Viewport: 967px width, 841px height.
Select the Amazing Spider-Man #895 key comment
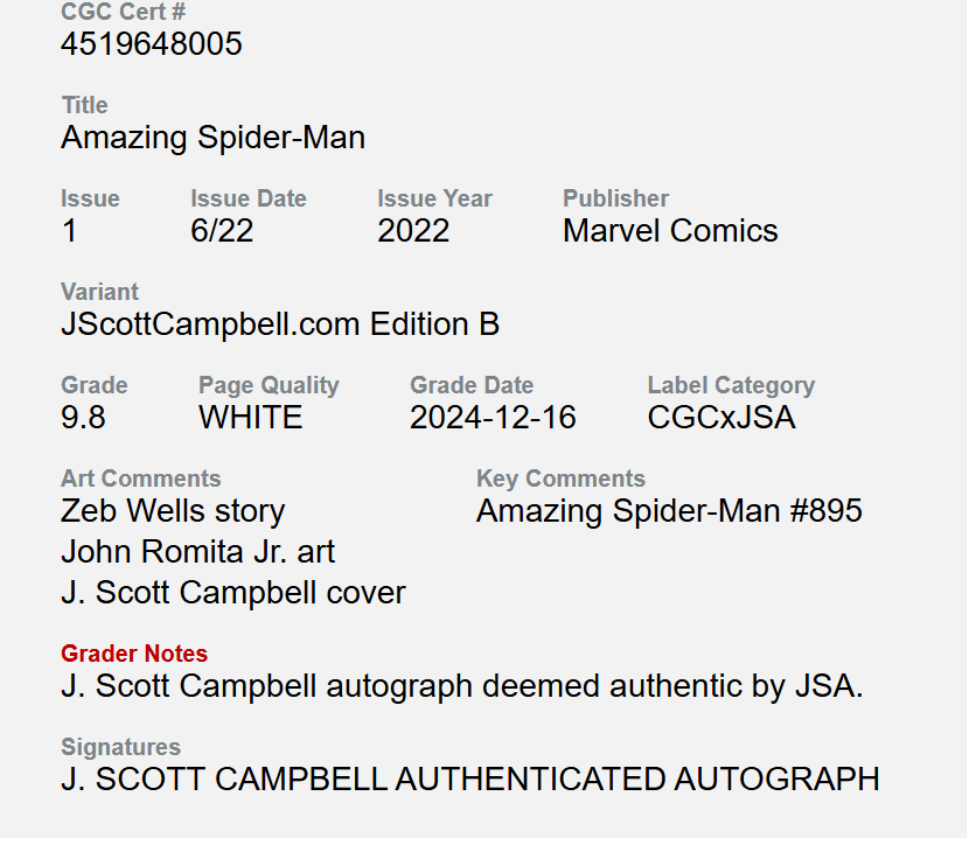coord(669,511)
